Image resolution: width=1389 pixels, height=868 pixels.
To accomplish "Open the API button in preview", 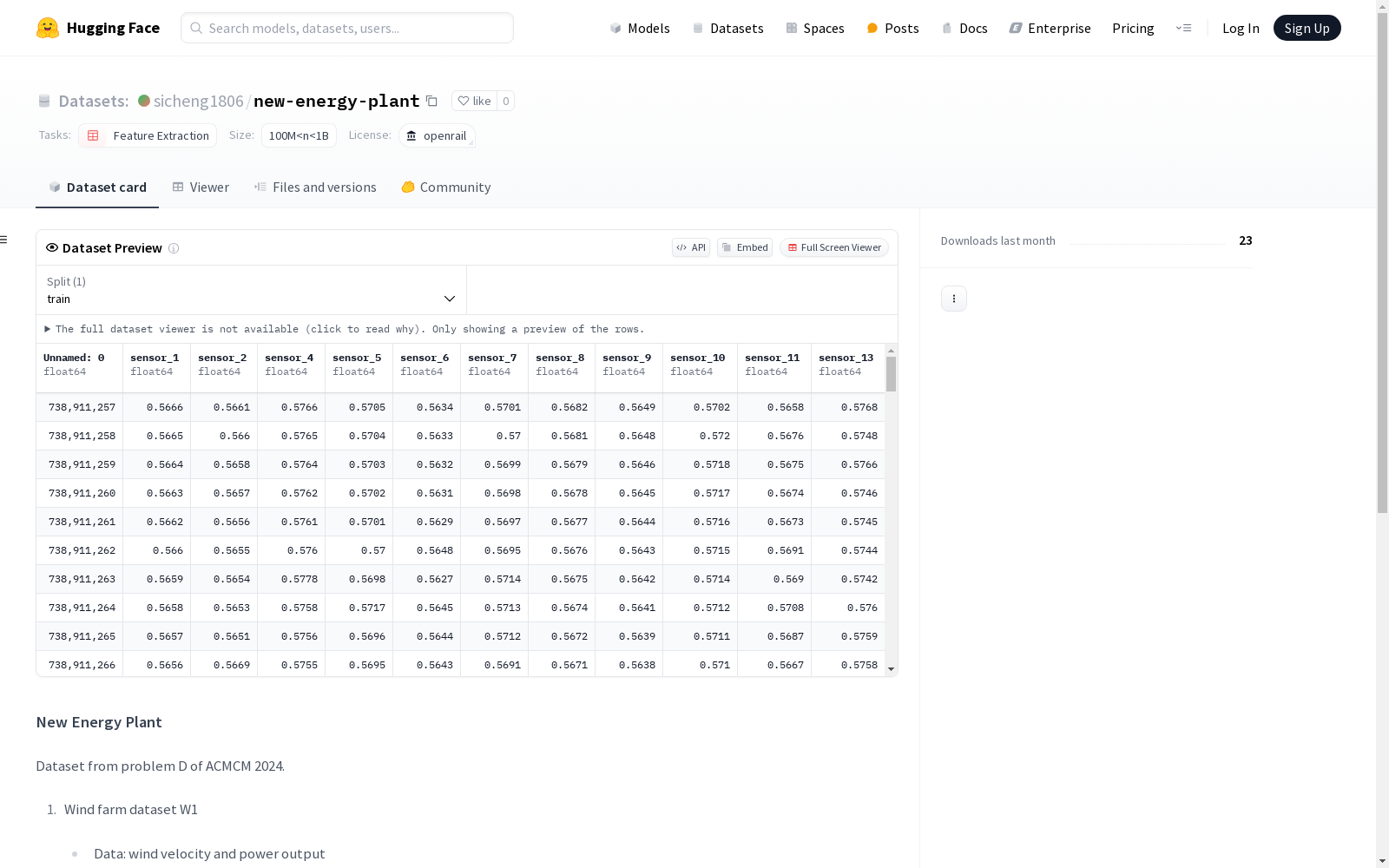I will [691, 247].
